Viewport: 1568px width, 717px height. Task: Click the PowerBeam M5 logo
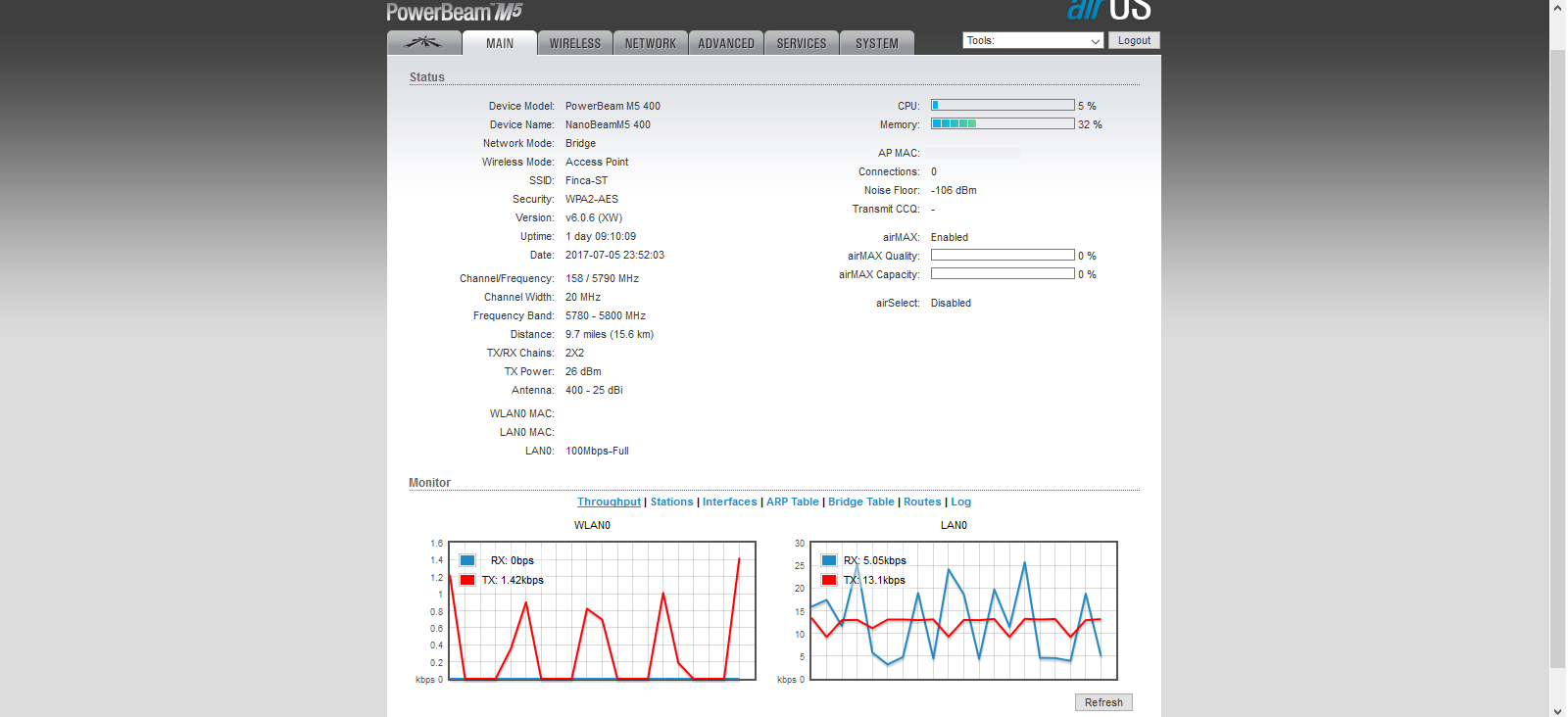454,12
